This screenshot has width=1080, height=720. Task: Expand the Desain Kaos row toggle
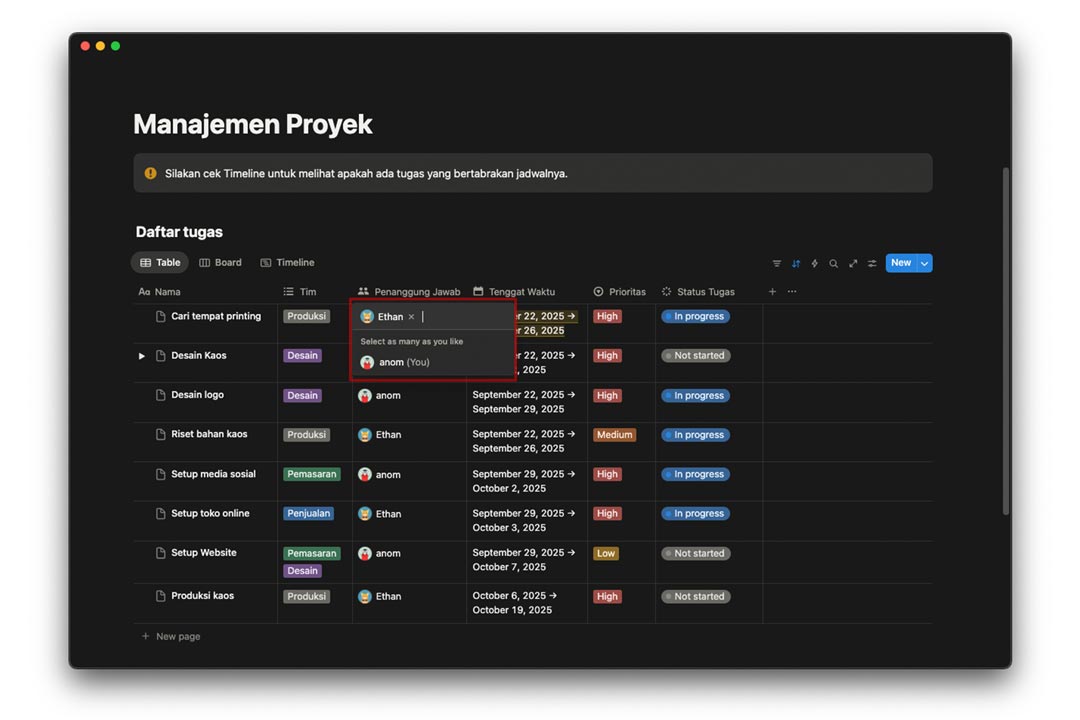[x=142, y=356]
